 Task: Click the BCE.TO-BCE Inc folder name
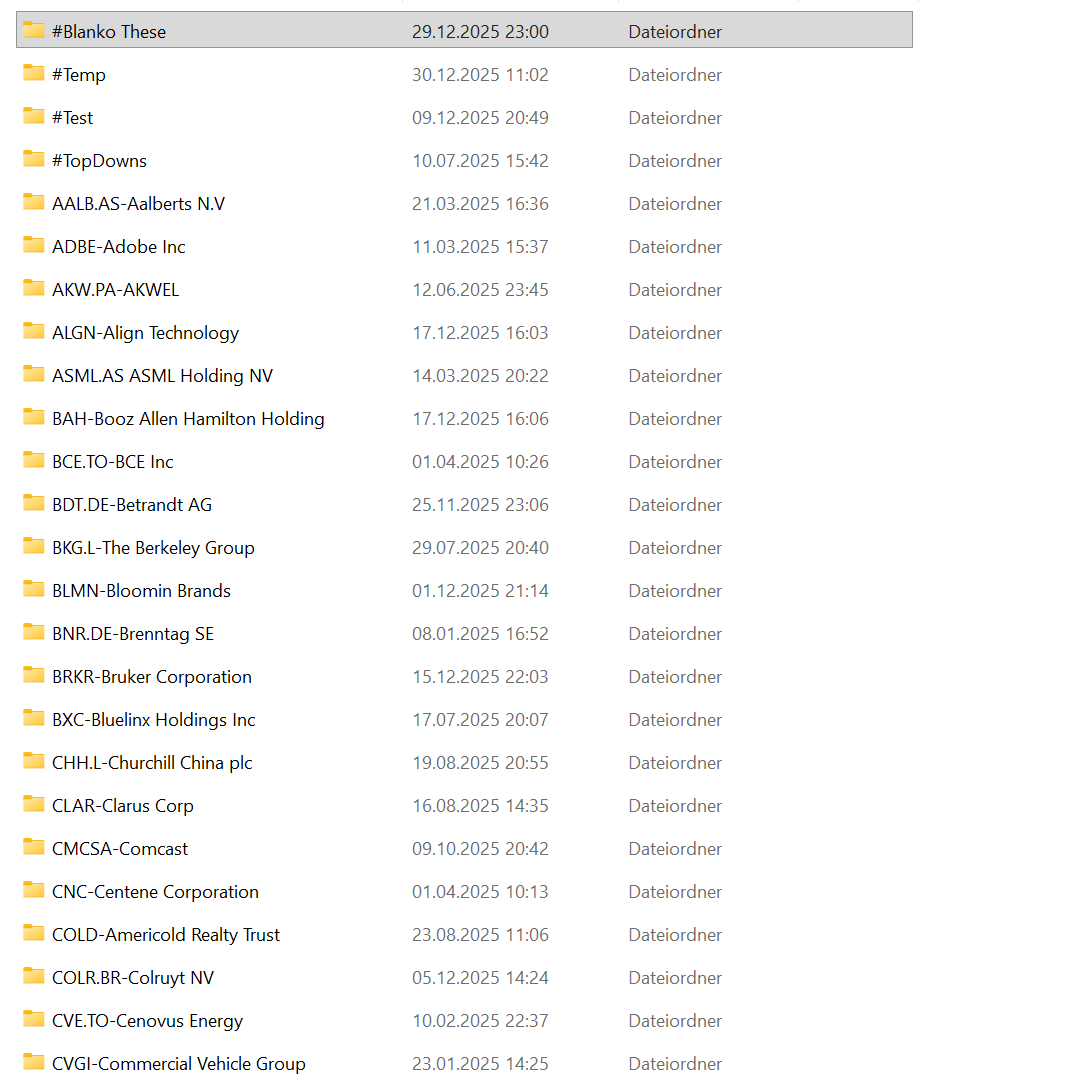[112, 462]
